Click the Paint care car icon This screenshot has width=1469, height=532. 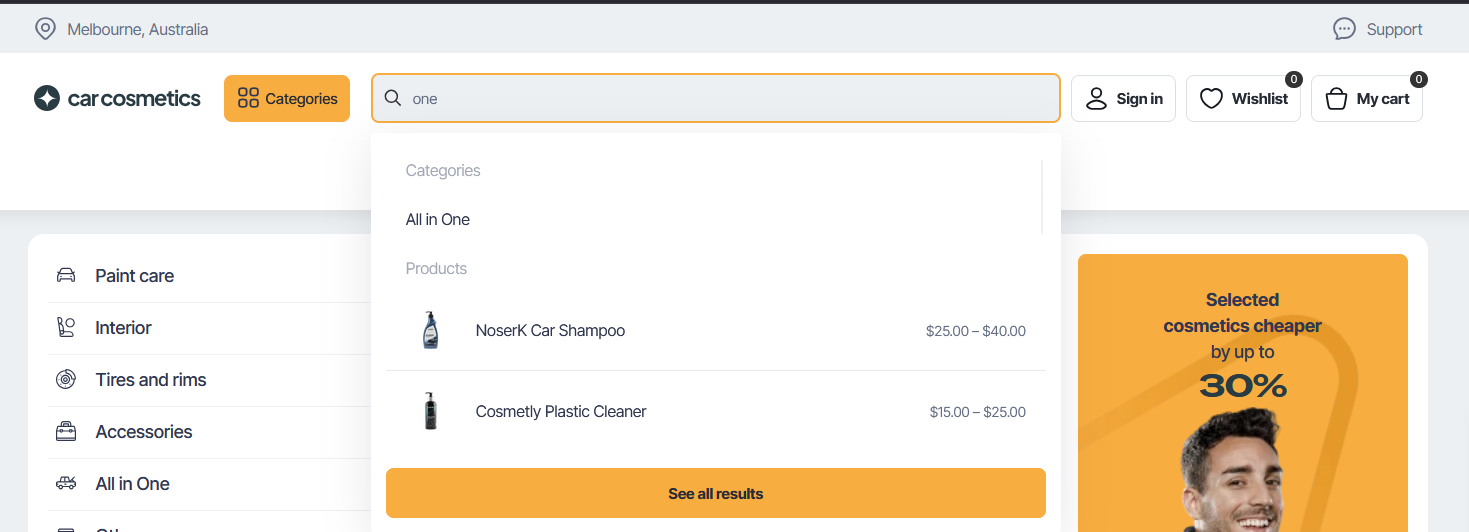[66, 276]
